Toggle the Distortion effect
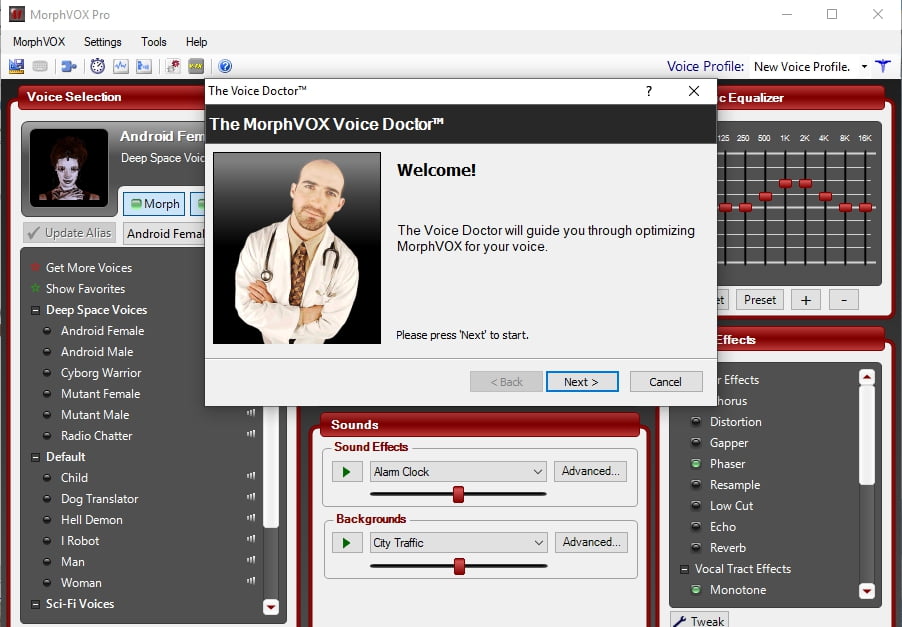The image size is (902, 627). 696,422
